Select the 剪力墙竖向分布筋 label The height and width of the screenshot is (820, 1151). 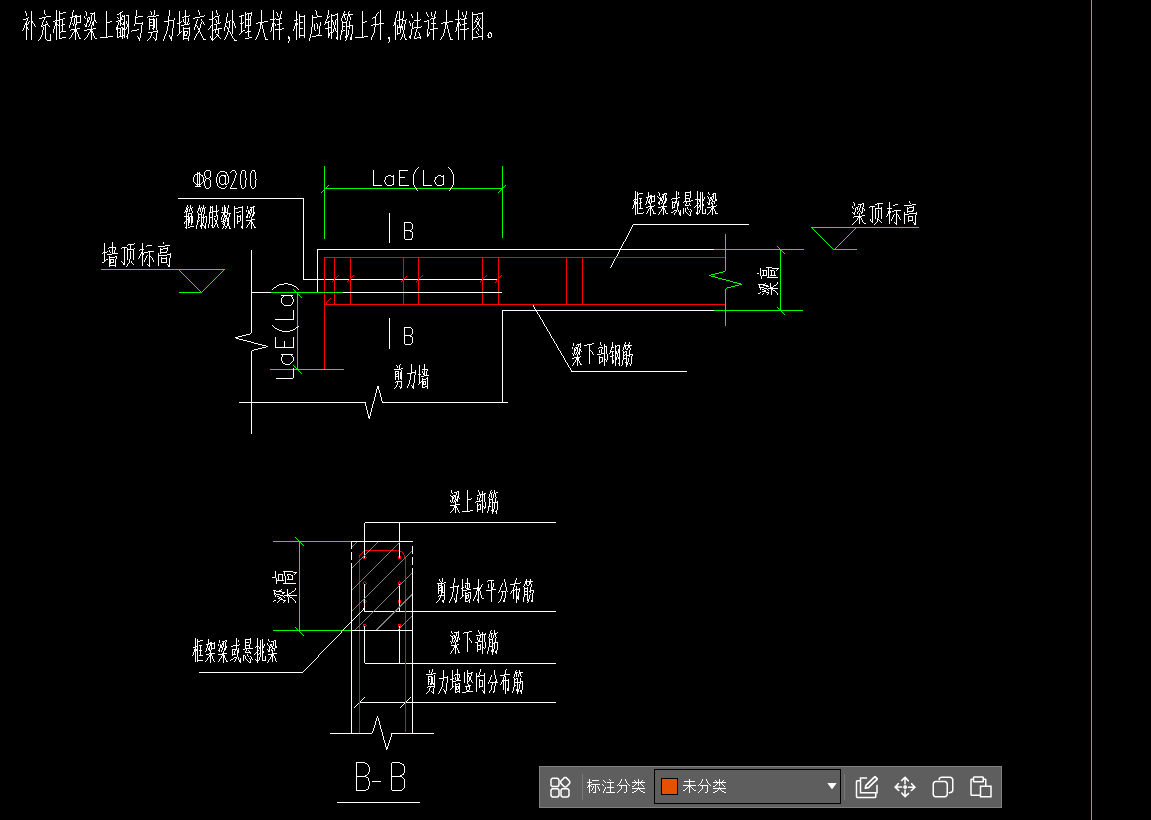475,683
